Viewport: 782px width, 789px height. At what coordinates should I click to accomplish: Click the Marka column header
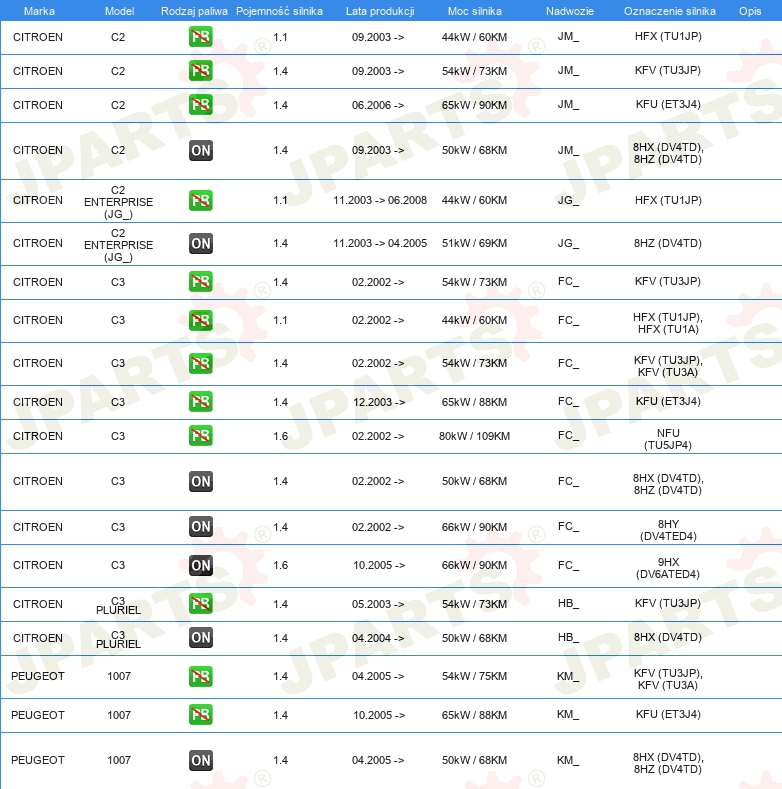tap(38, 10)
